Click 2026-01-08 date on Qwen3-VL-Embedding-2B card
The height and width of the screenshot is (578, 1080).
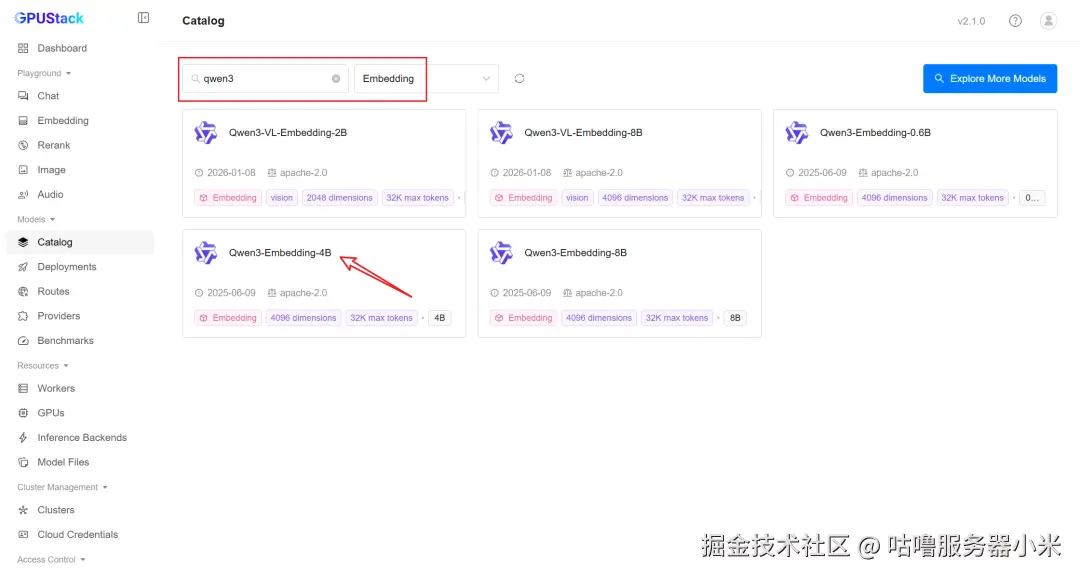(225, 173)
